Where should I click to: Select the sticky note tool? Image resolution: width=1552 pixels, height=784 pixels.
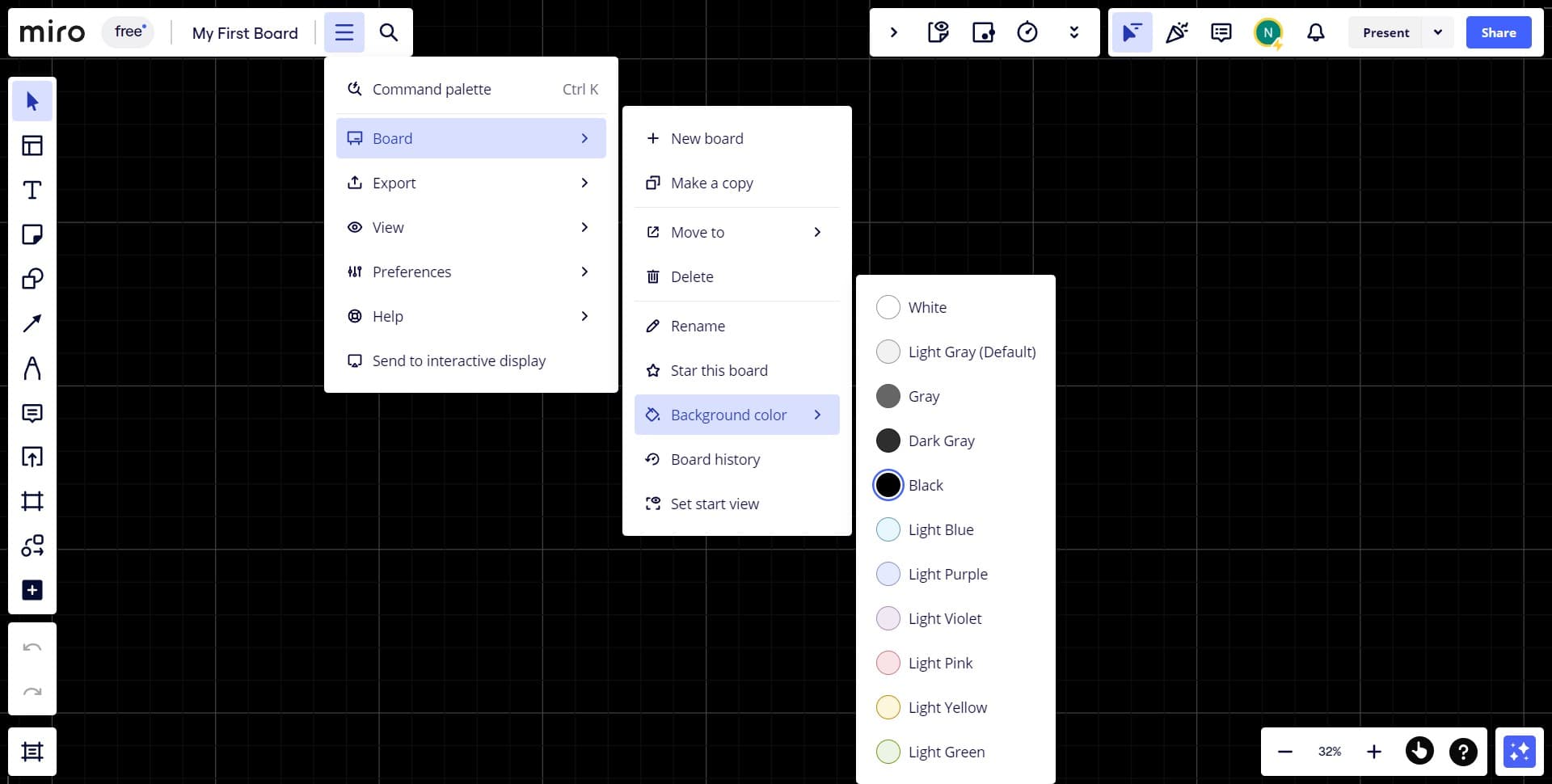[x=32, y=234]
